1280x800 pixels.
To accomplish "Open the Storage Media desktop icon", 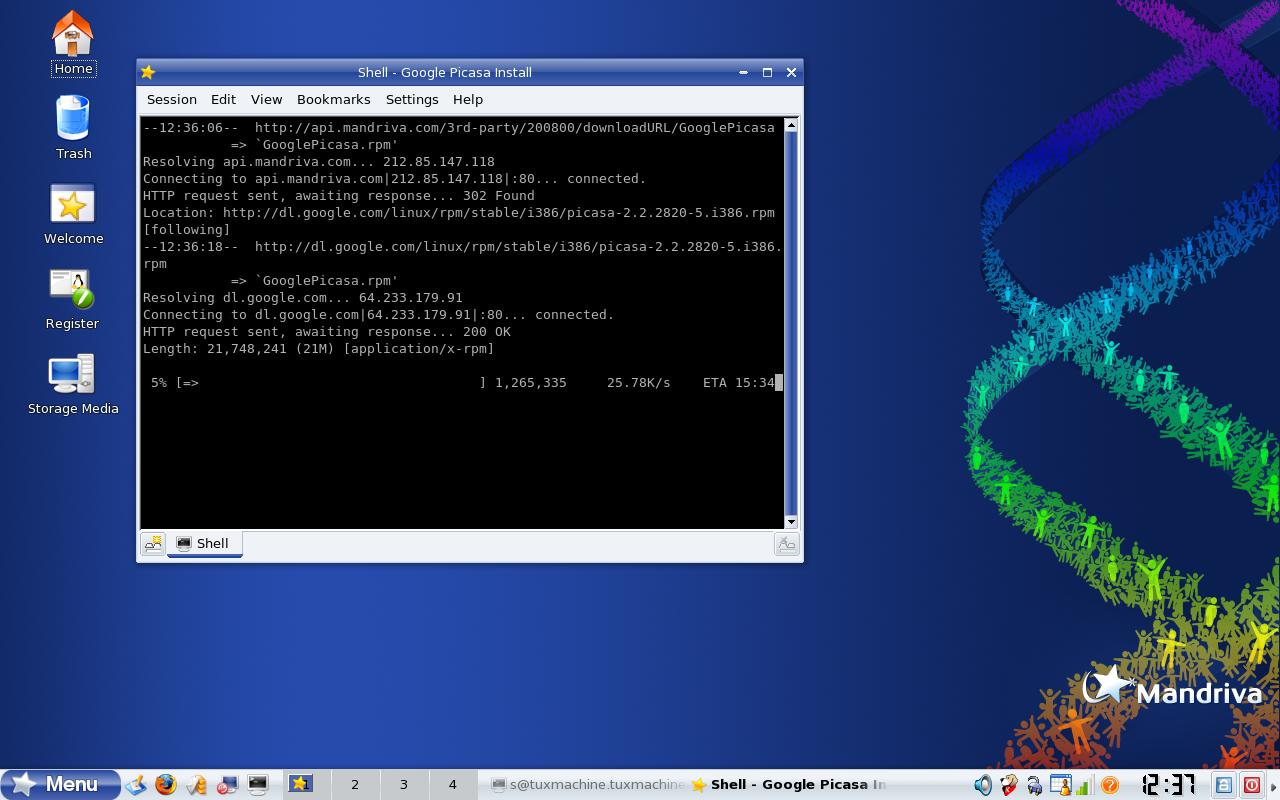I will point(73,385).
